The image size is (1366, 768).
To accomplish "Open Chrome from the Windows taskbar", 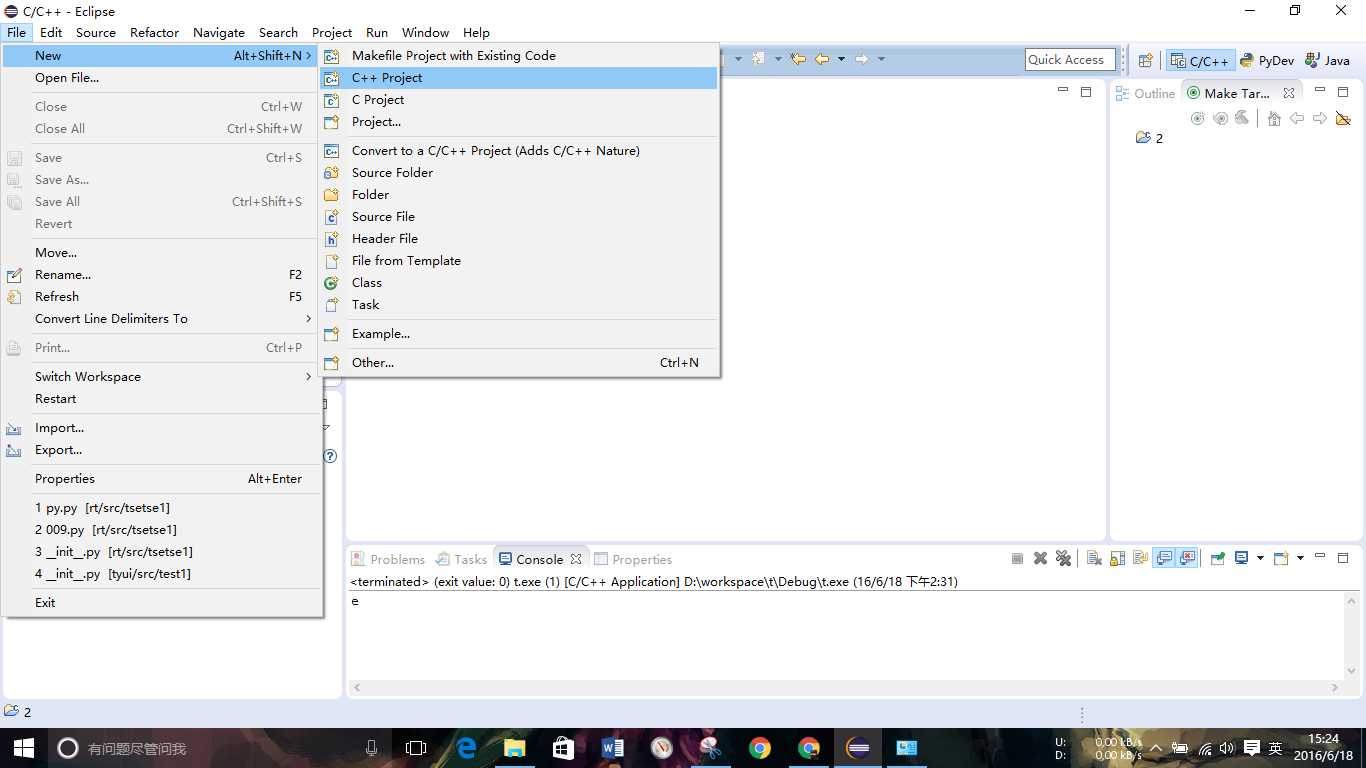I will pyautogui.click(x=760, y=748).
